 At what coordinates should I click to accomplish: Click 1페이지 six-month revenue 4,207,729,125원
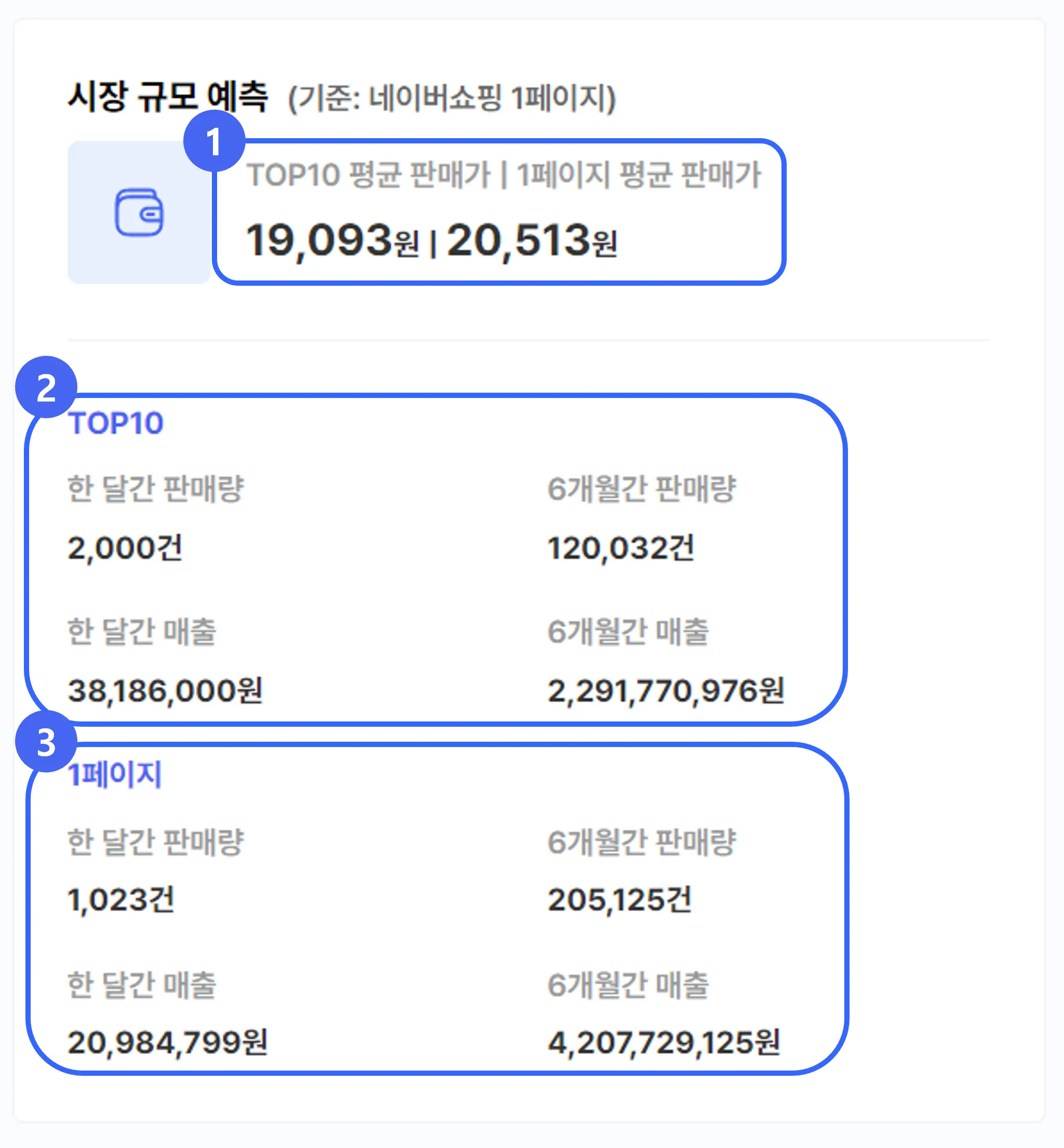click(x=664, y=1042)
